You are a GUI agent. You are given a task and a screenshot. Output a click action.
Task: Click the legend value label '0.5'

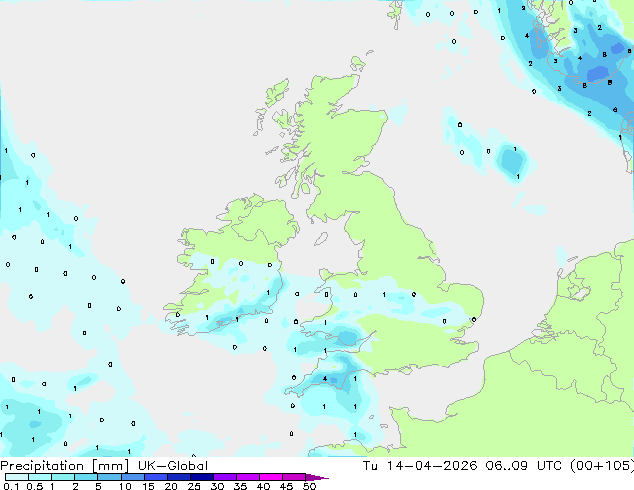[35, 486]
